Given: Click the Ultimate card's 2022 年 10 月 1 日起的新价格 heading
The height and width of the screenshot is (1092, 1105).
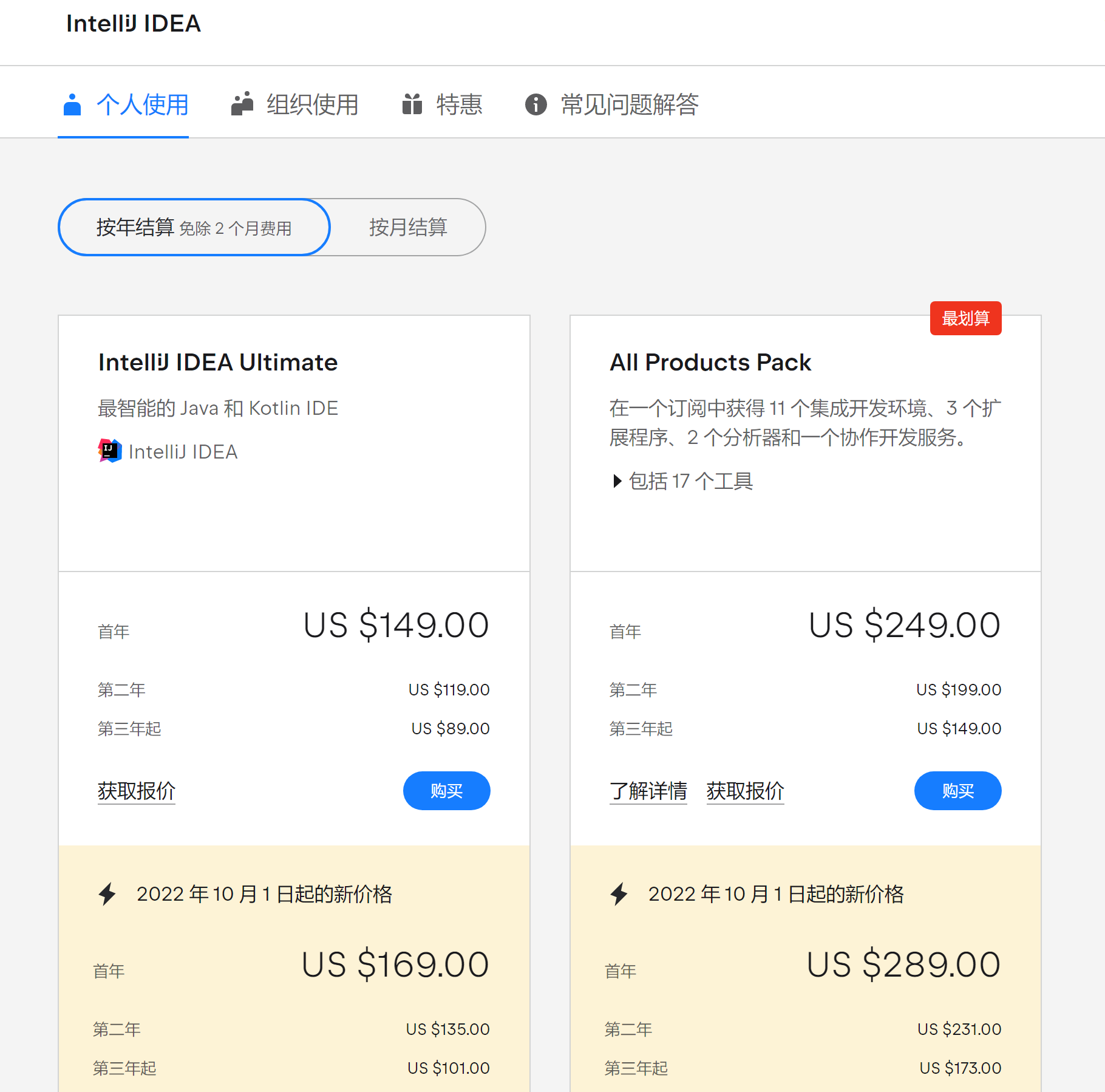Looking at the screenshot, I should point(265,894).
